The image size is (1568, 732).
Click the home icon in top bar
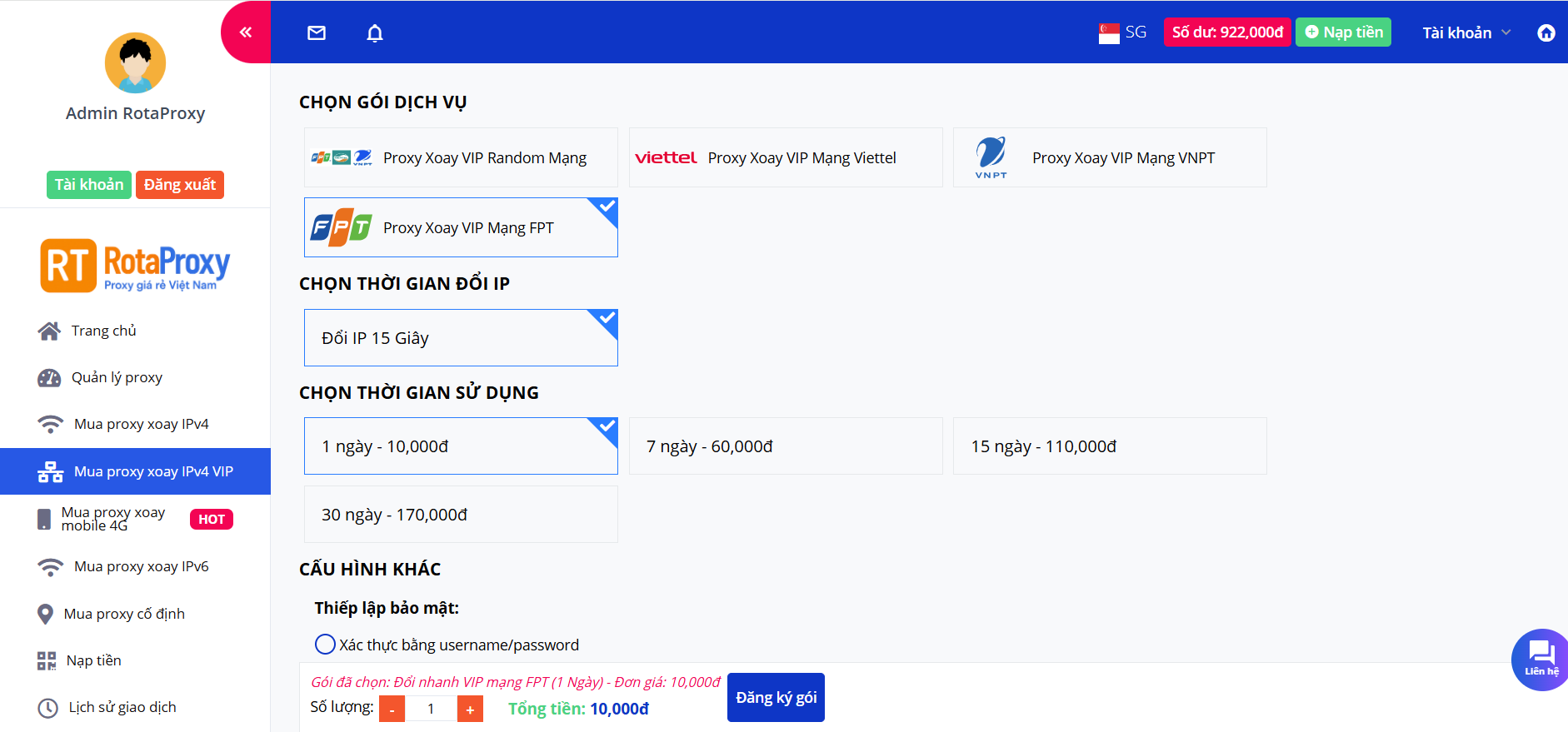click(x=1546, y=32)
